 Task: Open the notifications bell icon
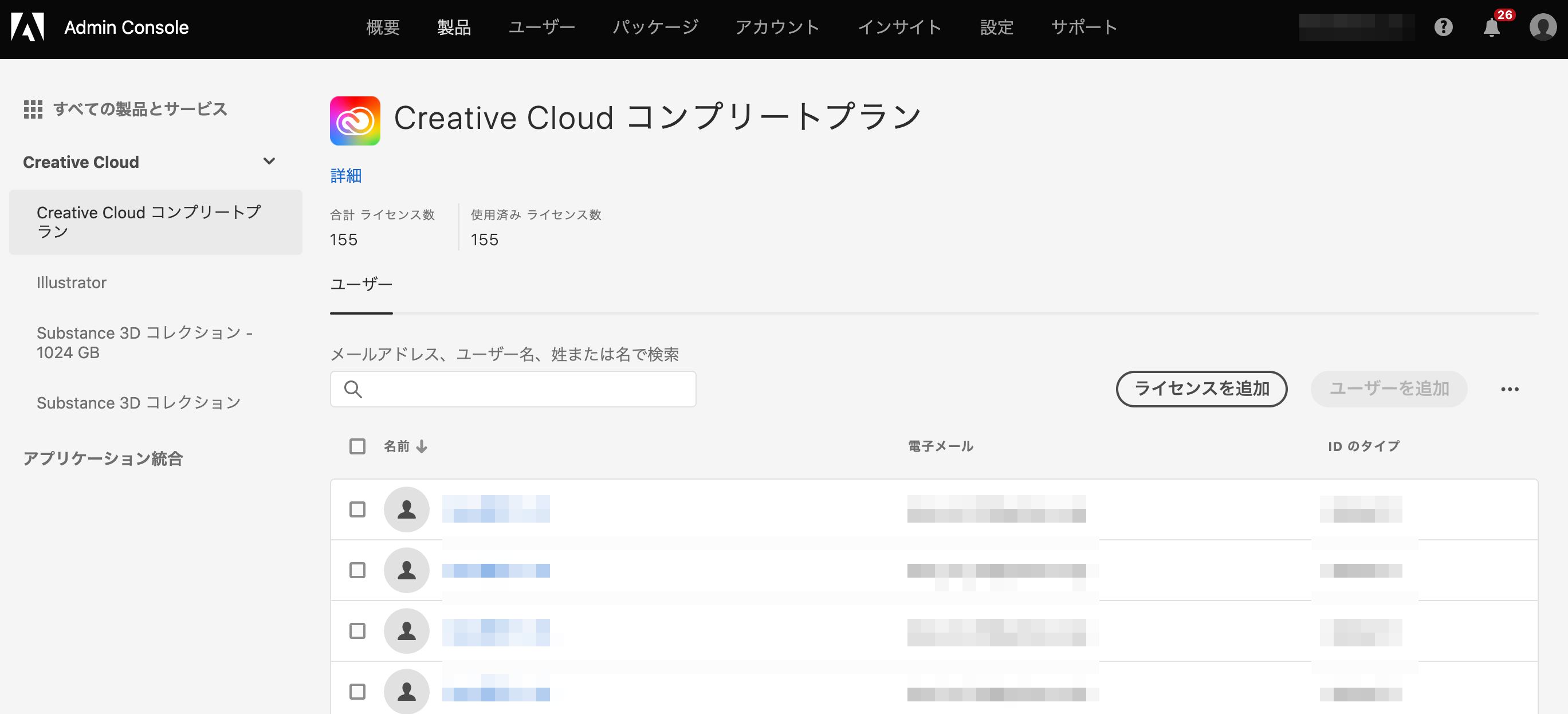click(x=1491, y=28)
